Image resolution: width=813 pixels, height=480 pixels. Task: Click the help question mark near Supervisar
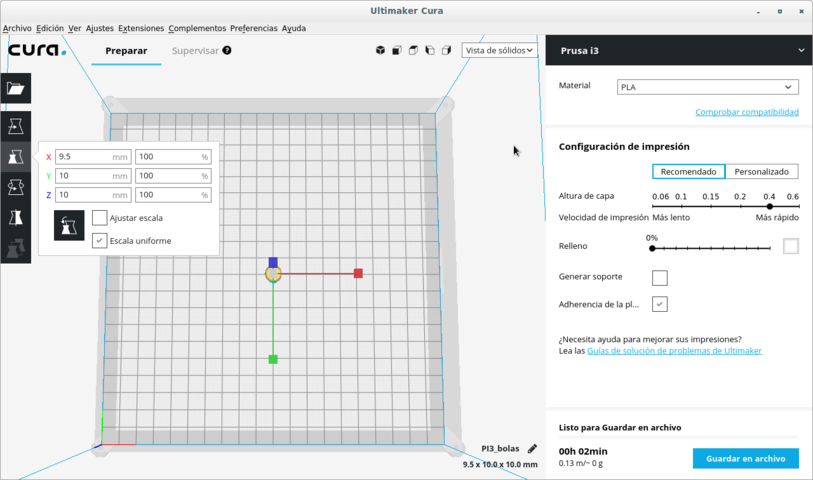[227, 50]
